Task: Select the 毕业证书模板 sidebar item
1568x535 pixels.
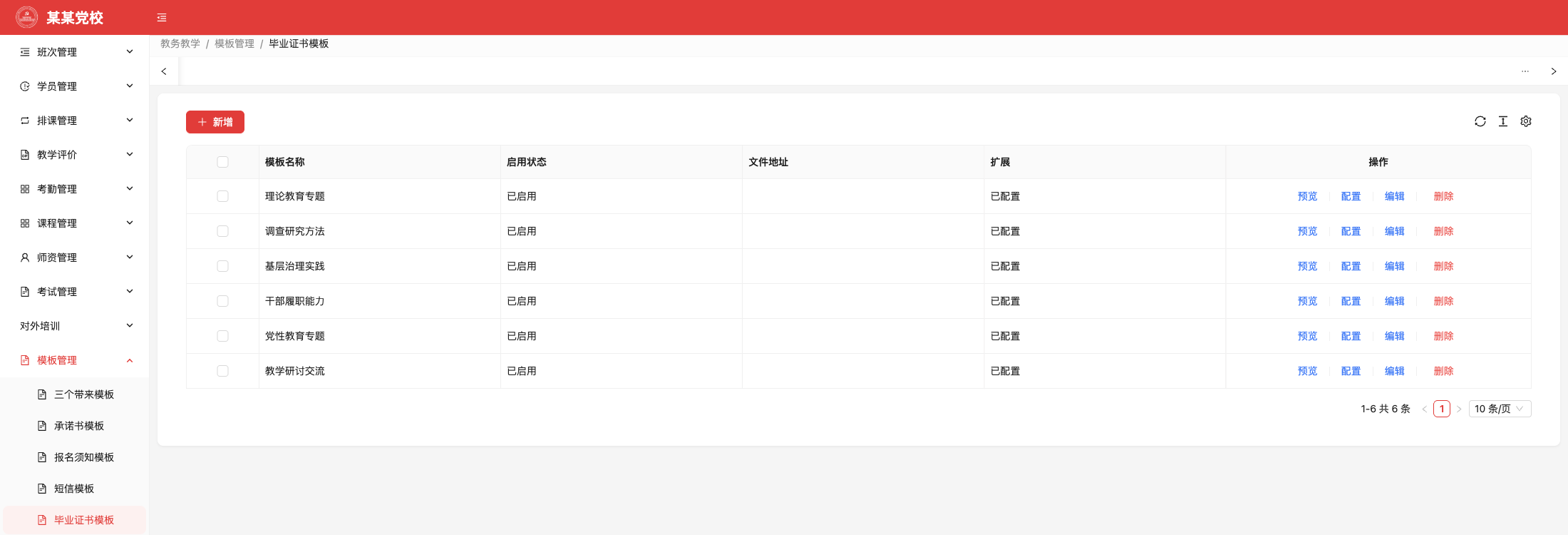Action: 75,520
